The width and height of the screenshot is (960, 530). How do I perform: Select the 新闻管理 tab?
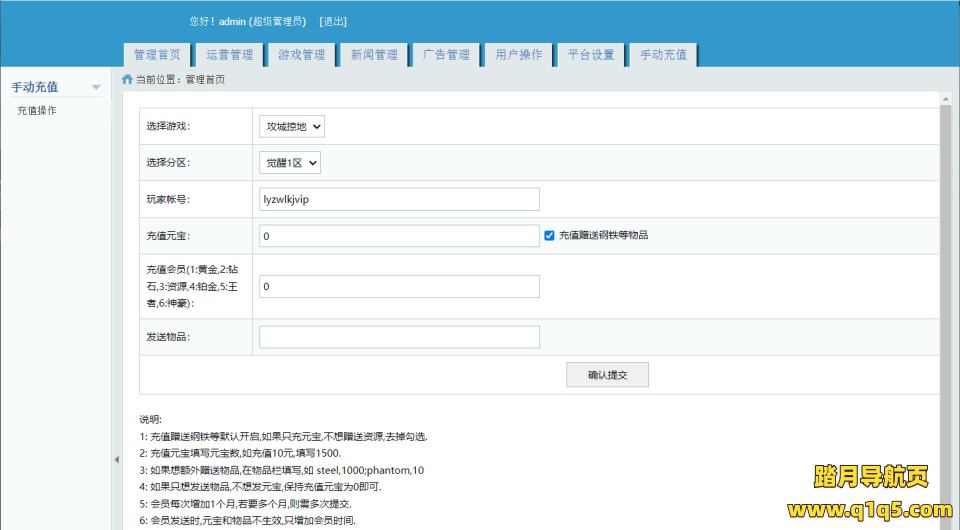(374, 55)
